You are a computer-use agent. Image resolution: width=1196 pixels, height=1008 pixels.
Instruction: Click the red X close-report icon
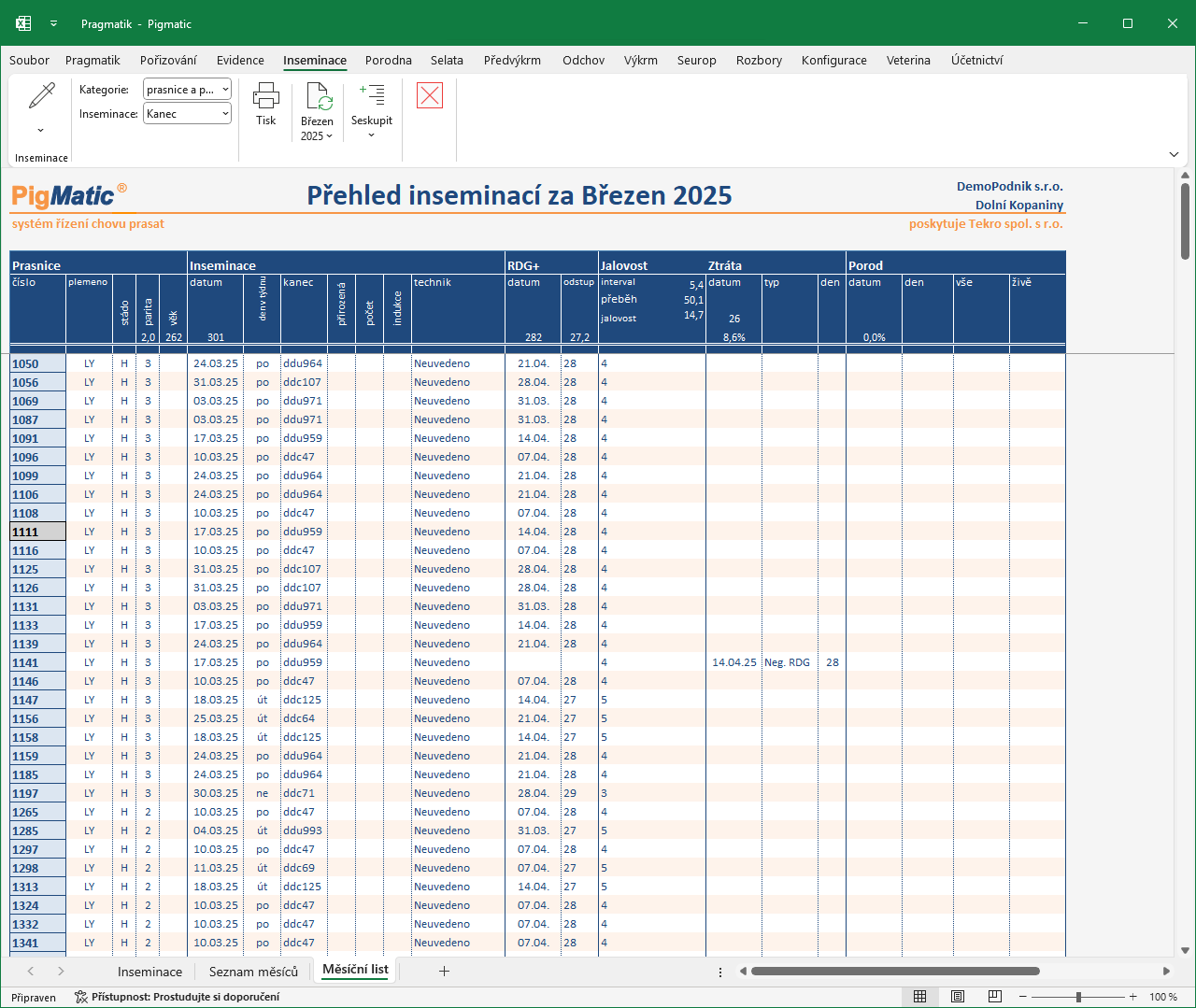(x=430, y=94)
